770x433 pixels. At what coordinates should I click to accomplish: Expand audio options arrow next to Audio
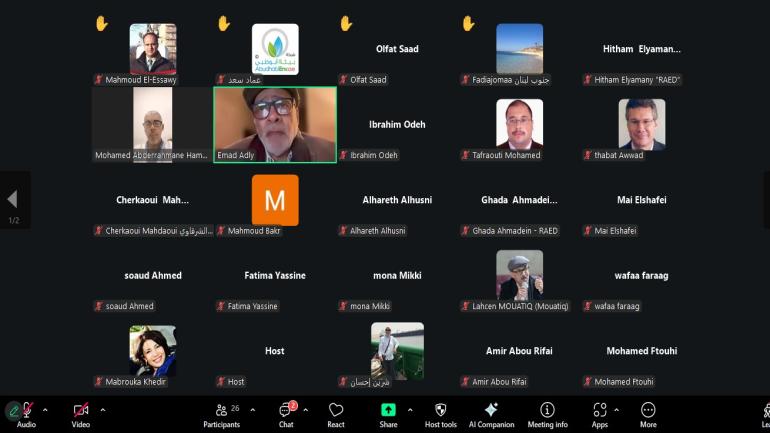pos(45,409)
